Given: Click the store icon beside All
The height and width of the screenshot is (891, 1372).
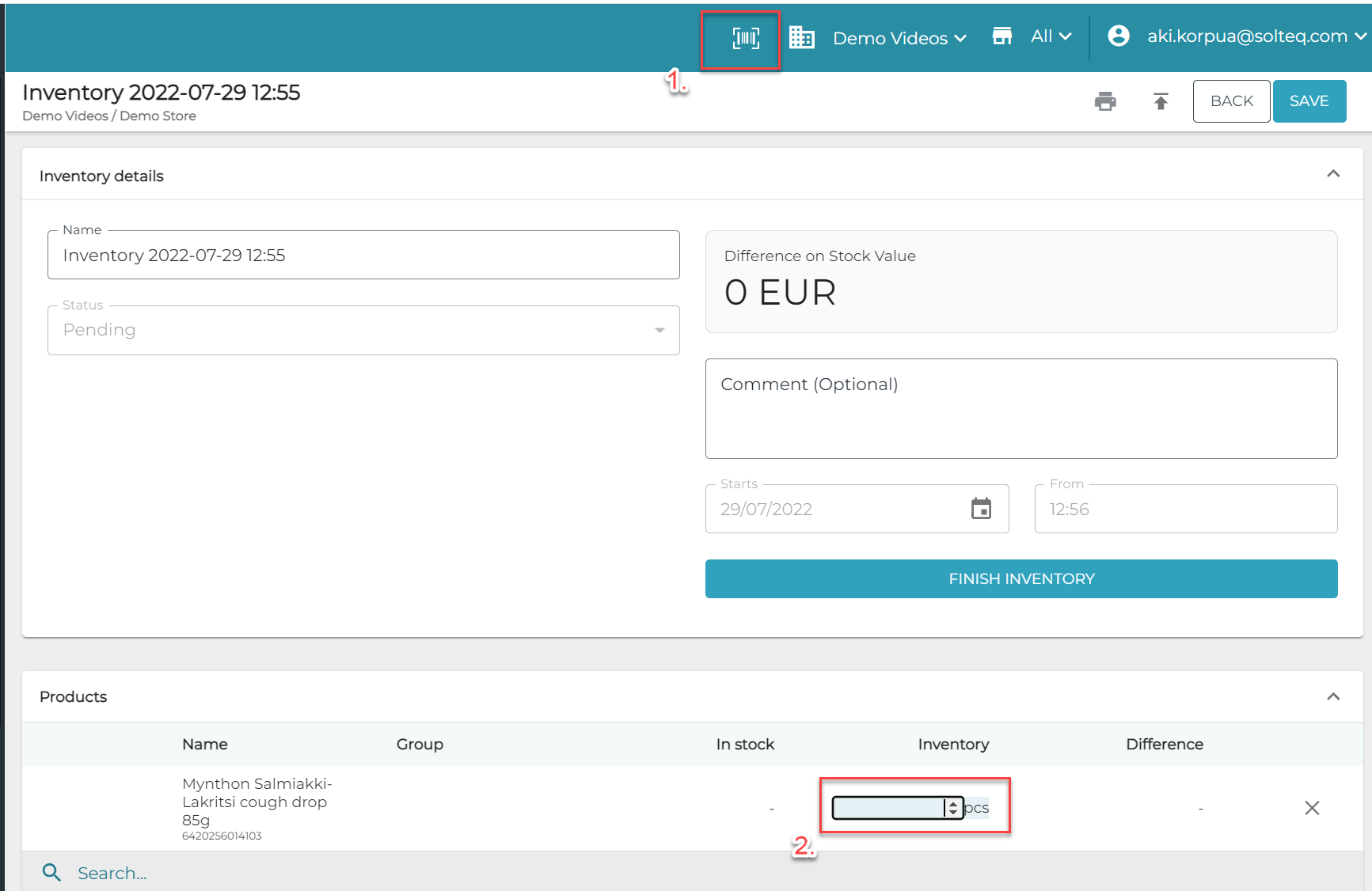Looking at the screenshot, I should pyautogui.click(x=1002, y=36).
